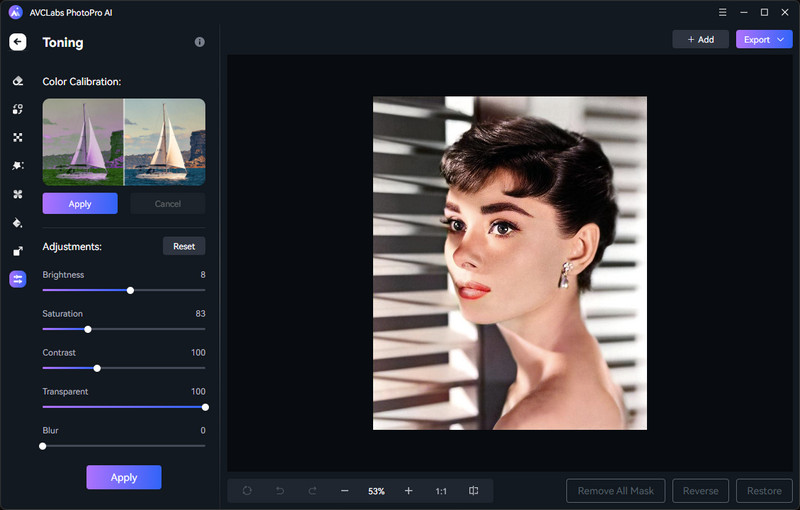The image size is (800, 510).
Task: Click the Brightness value 8
Action: coord(203,274)
